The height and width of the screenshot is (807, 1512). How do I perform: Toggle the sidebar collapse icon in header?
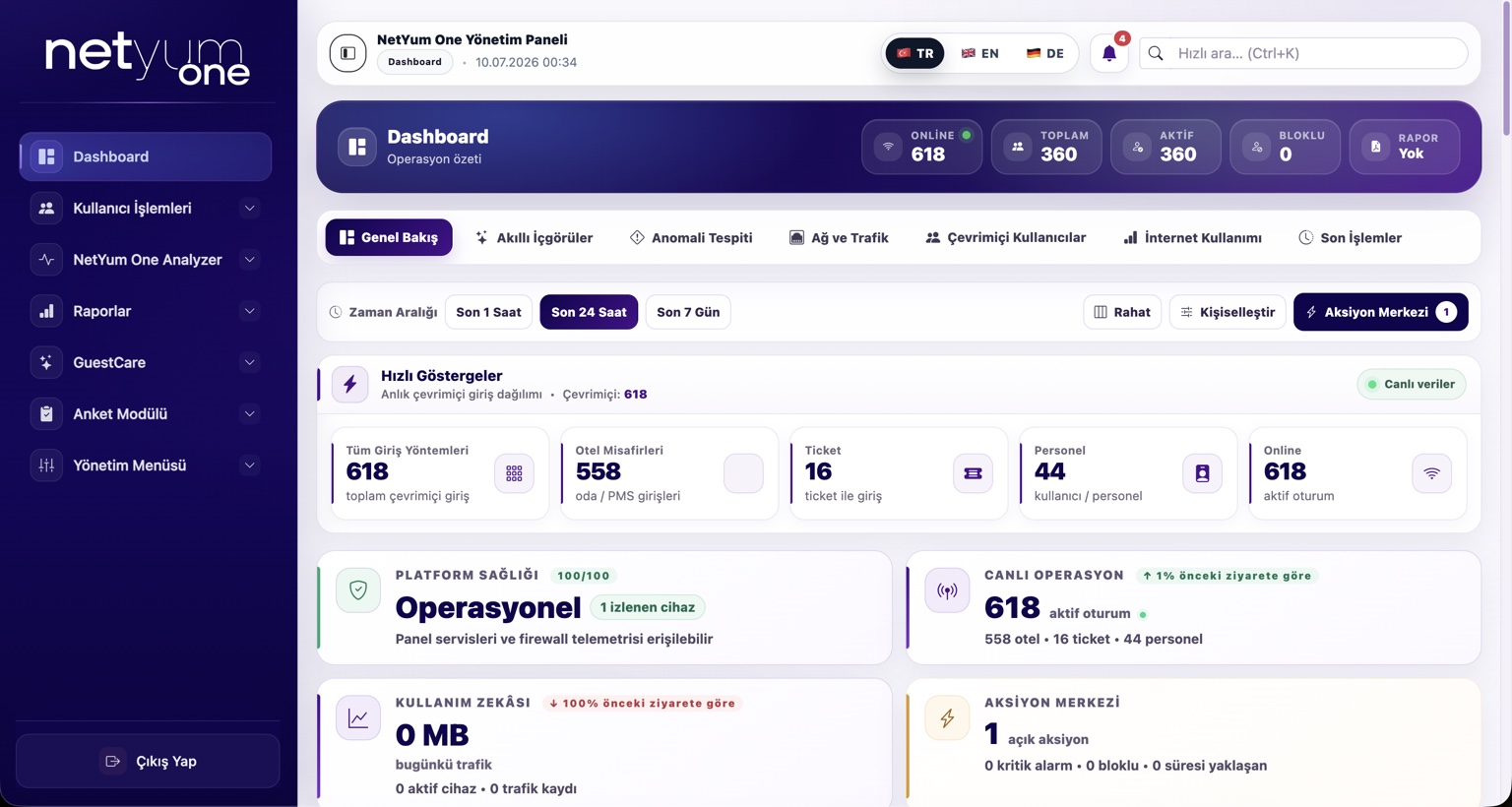[x=347, y=53]
